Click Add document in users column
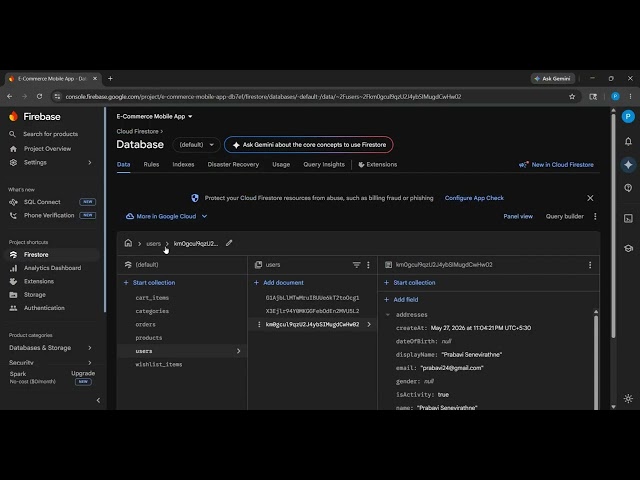The image size is (640, 480). coord(279,282)
